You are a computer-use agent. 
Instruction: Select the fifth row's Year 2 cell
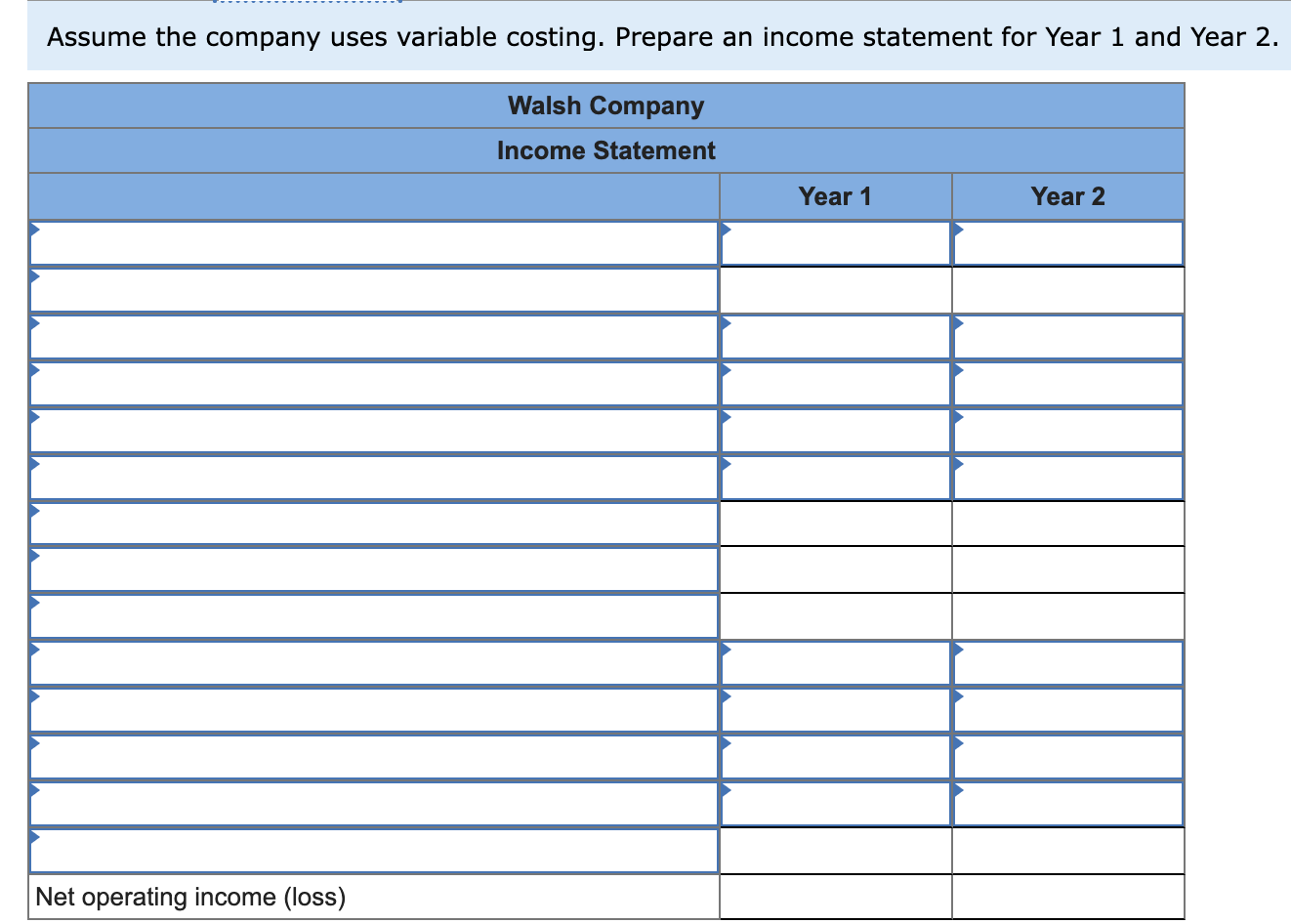tap(1068, 431)
